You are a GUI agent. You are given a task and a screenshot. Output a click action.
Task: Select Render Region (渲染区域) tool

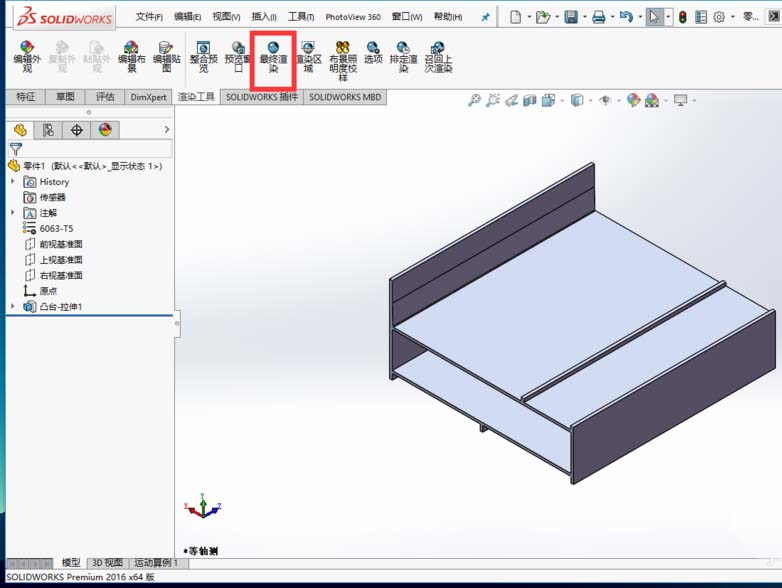[308, 57]
